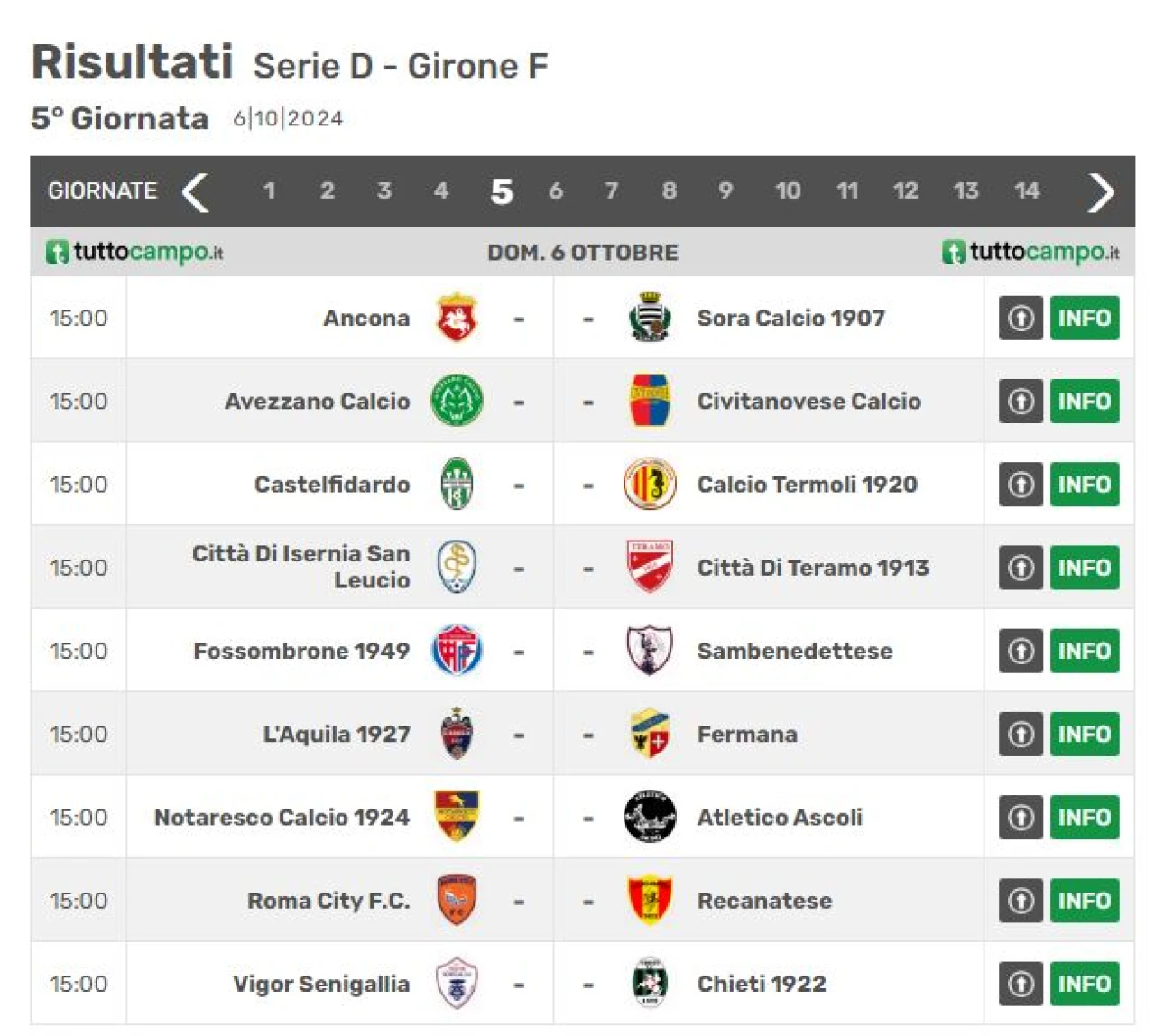Viewport: 1155px width, 1036px height.
Task: Click the Recanatese team crest
Action: (x=650, y=900)
